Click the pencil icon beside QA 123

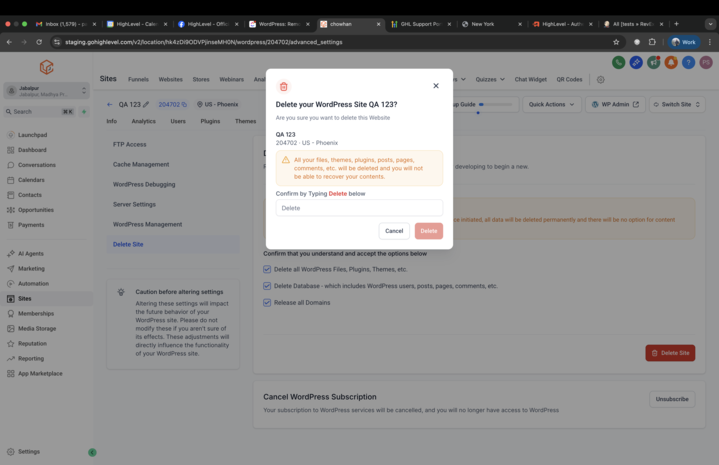146,105
